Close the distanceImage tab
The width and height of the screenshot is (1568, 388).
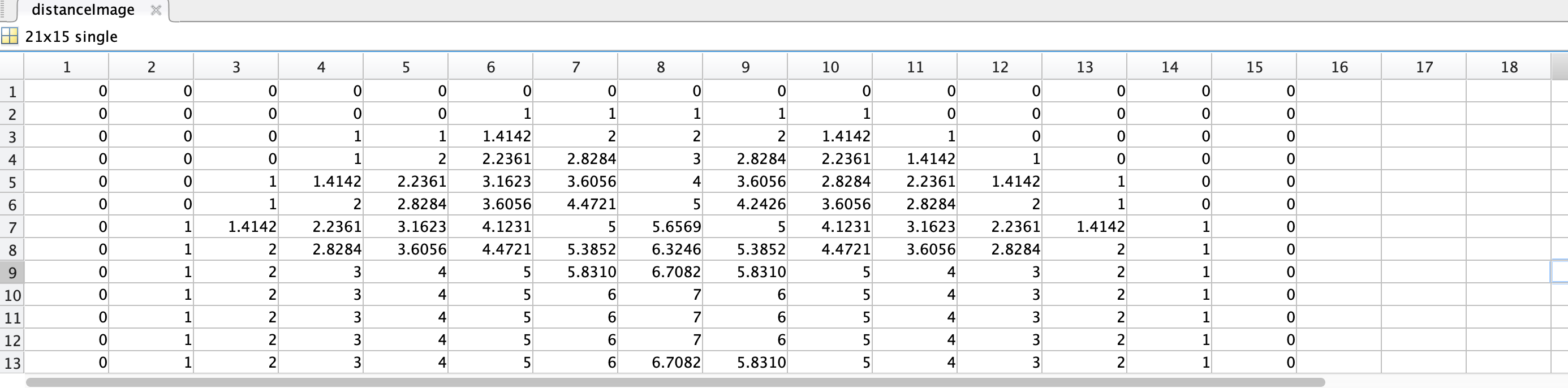(x=156, y=10)
